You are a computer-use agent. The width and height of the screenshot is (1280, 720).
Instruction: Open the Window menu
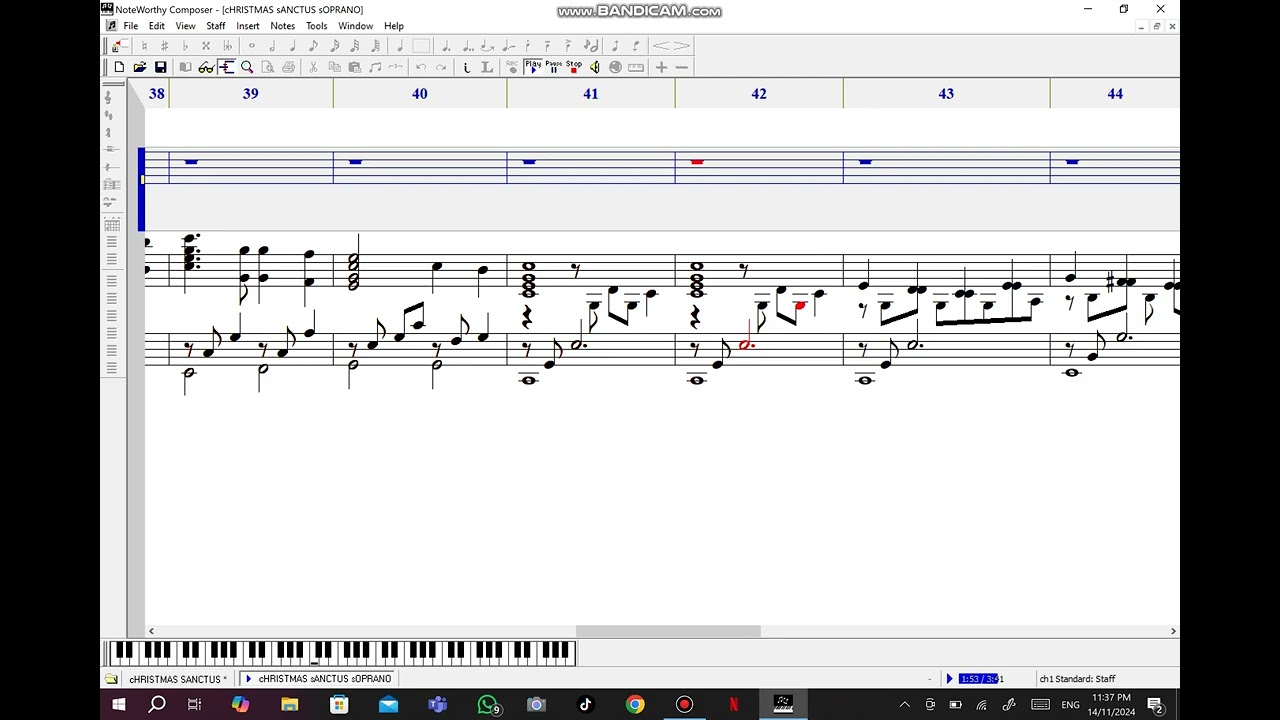click(x=356, y=26)
